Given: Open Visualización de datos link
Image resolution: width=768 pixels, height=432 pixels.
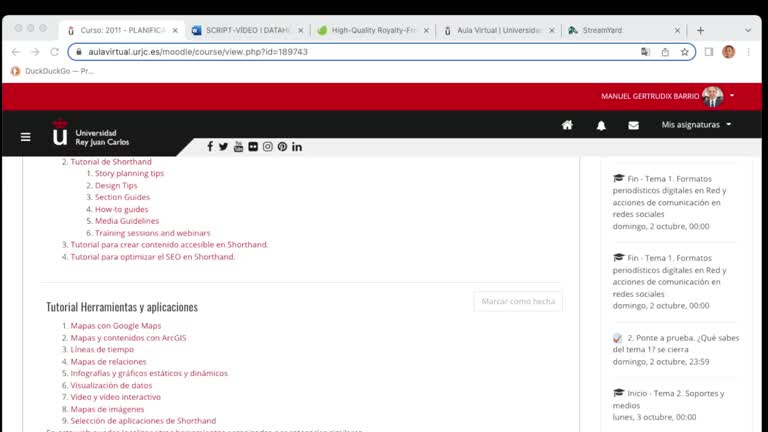Looking at the screenshot, I should pos(111,385).
